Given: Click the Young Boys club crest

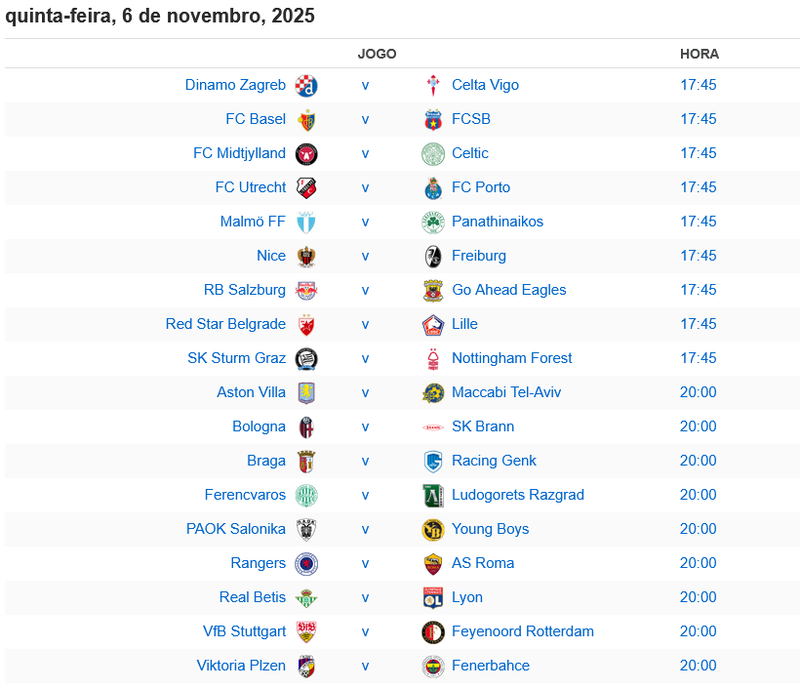Looking at the screenshot, I should point(433,529).
